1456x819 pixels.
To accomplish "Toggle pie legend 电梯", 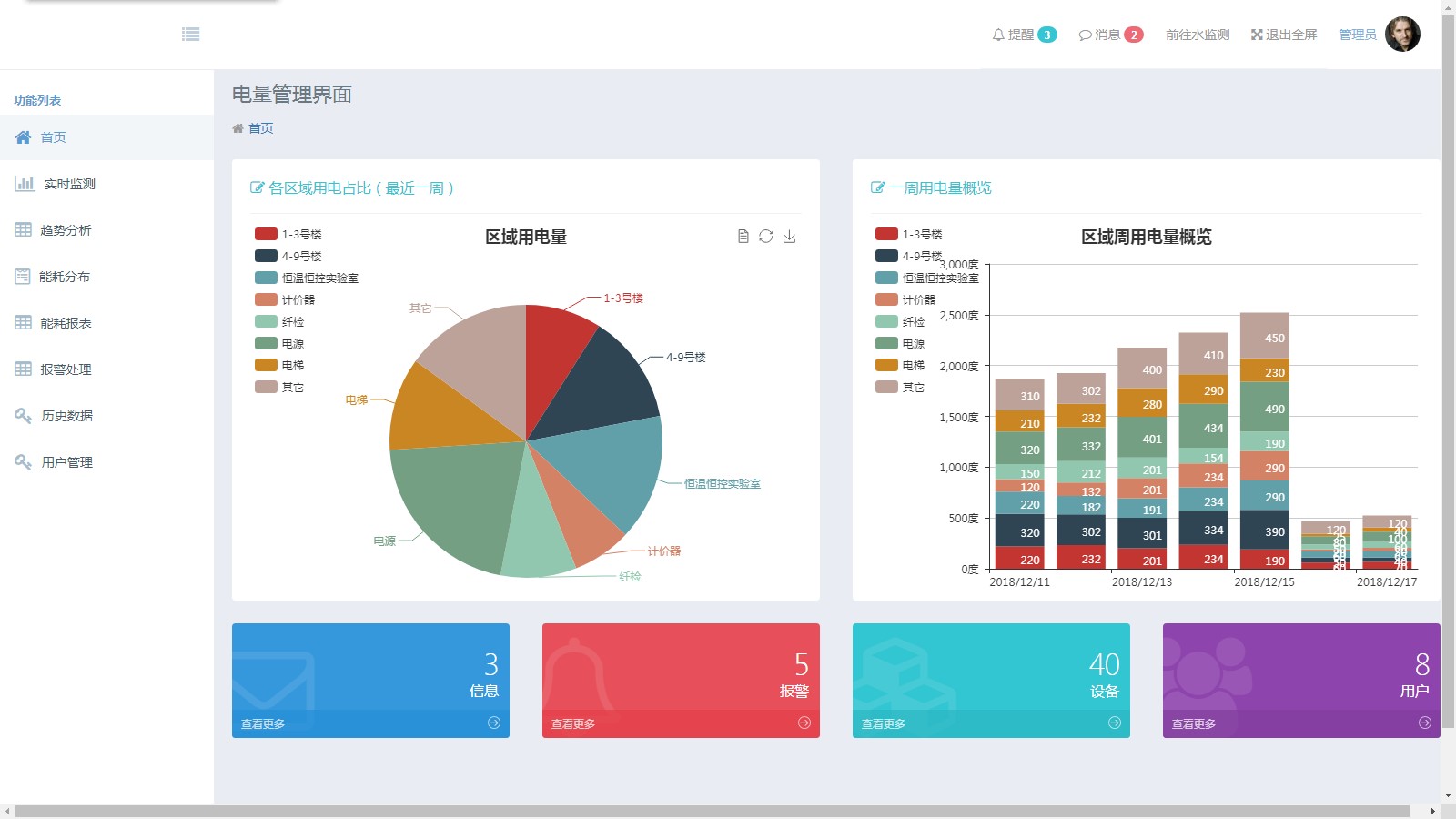I will (279, 365).
